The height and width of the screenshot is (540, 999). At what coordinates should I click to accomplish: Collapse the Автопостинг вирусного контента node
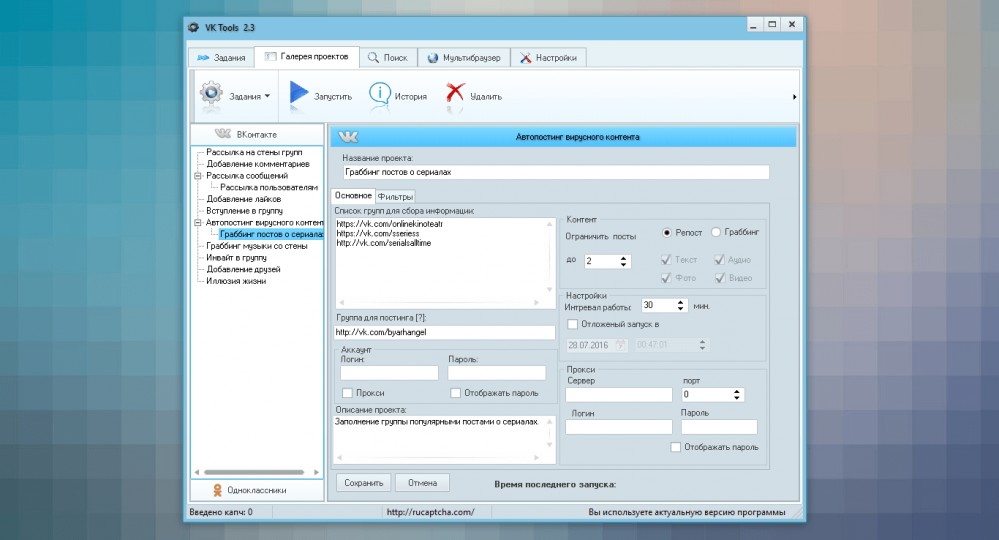click(x=198, y=223)
